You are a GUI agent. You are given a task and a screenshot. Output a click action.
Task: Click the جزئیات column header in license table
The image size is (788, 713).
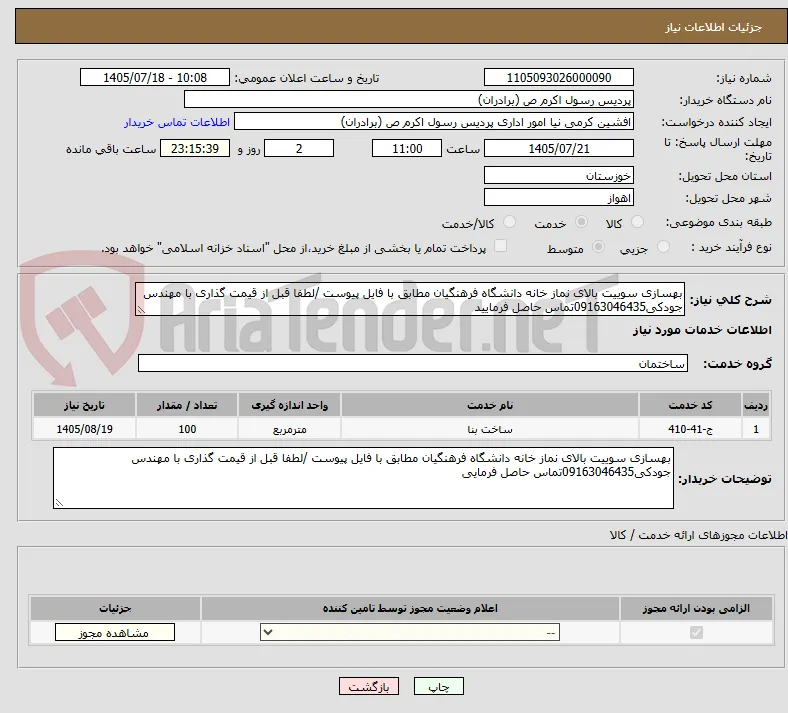point(115,608)
